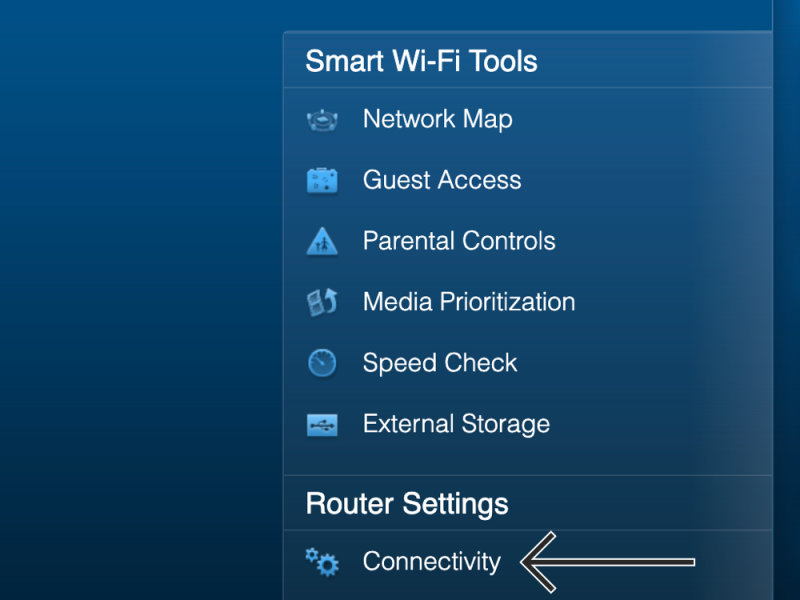This screenshot has height=600, width=800.
Task: Select the Guest Access camera icon
Action: [322, 180]
